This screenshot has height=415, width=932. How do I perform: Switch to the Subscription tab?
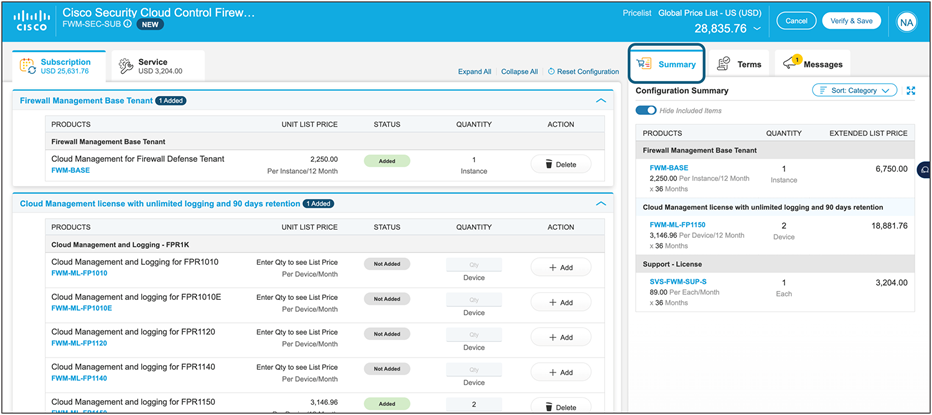tap(59, 66)
